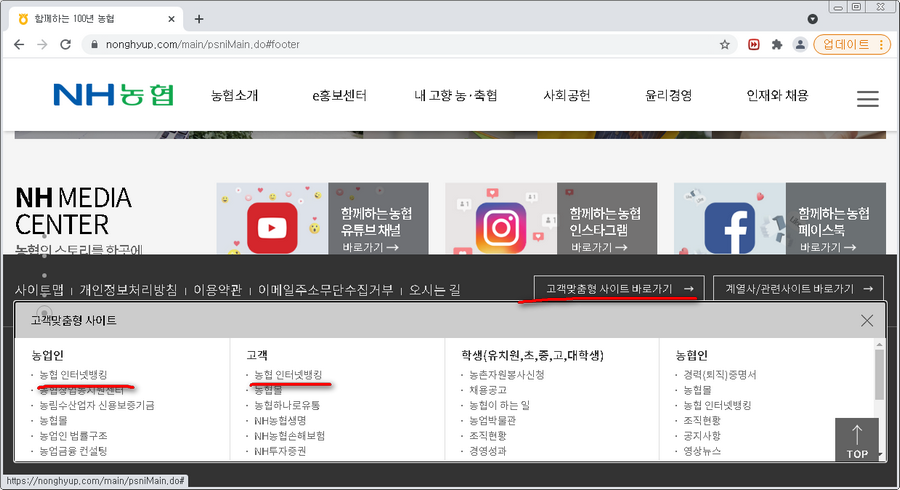Open 농협몰 under 고객
Screen dimensions: 900x490
(268, 390)
